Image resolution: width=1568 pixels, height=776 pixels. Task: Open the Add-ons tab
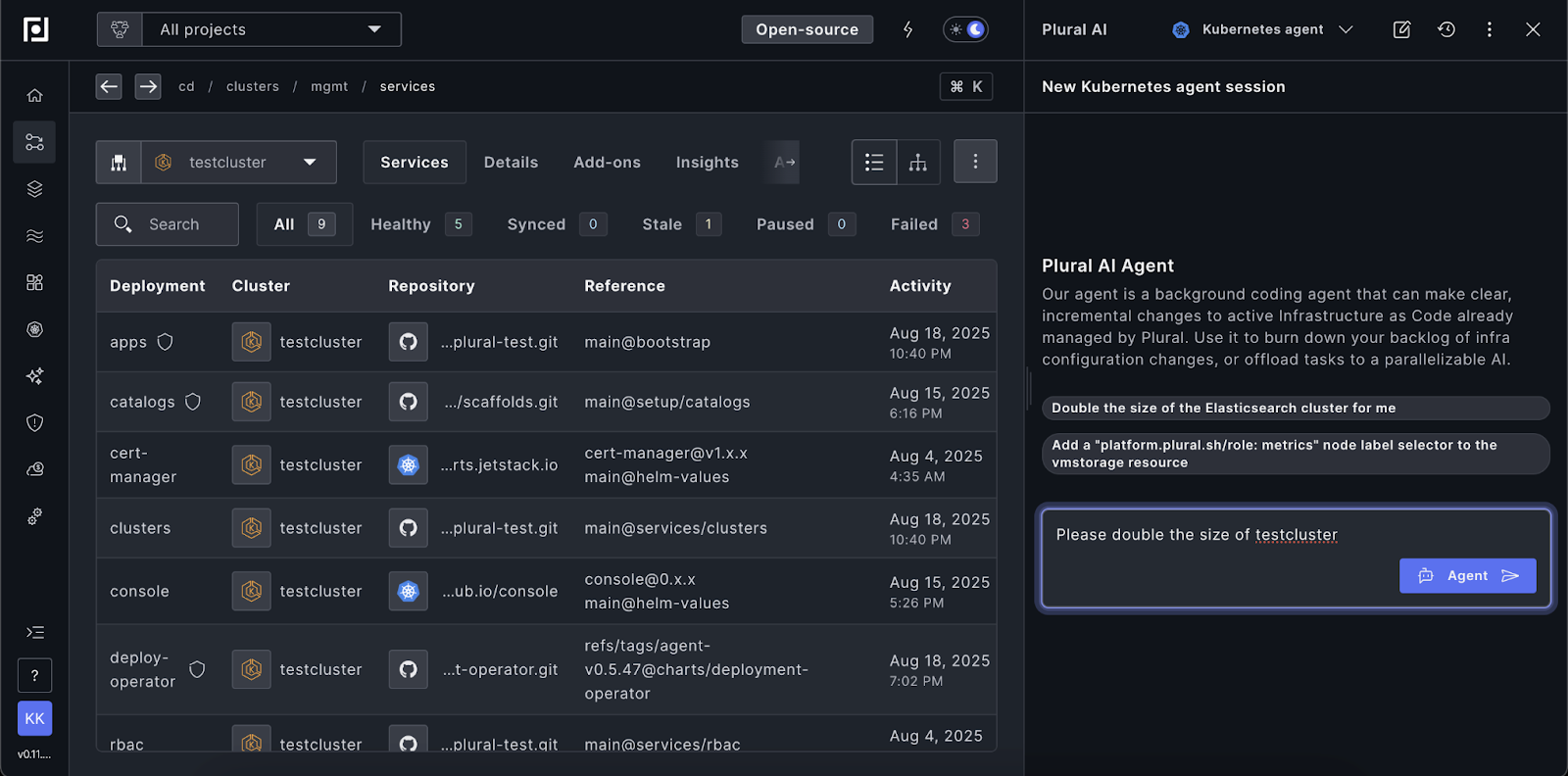[607, 163]
